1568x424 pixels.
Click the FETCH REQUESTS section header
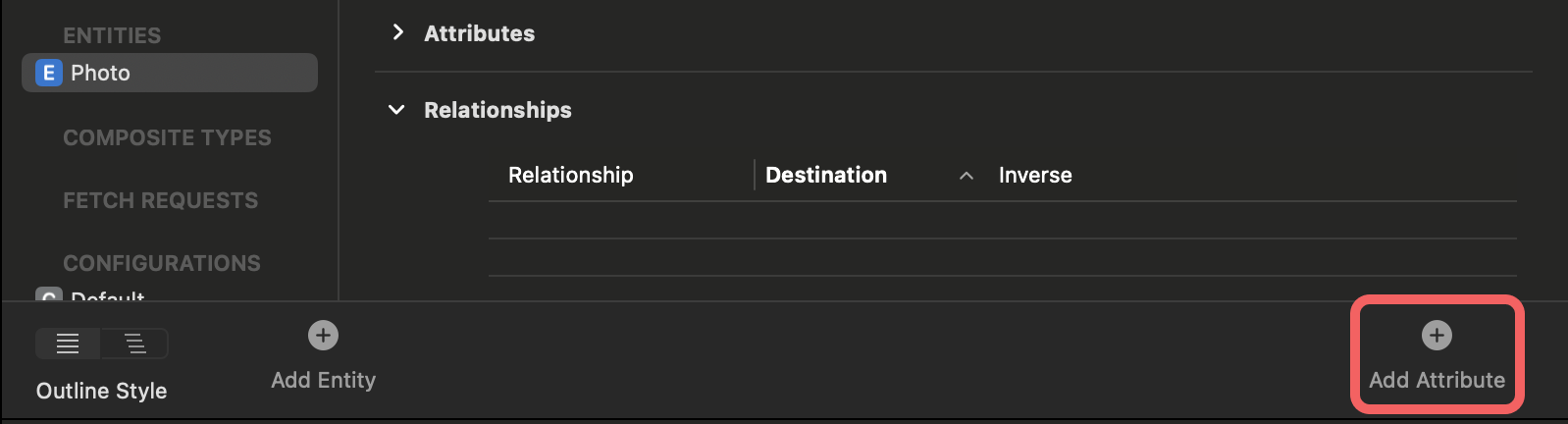pyautogui.click(x=161, y=200)
